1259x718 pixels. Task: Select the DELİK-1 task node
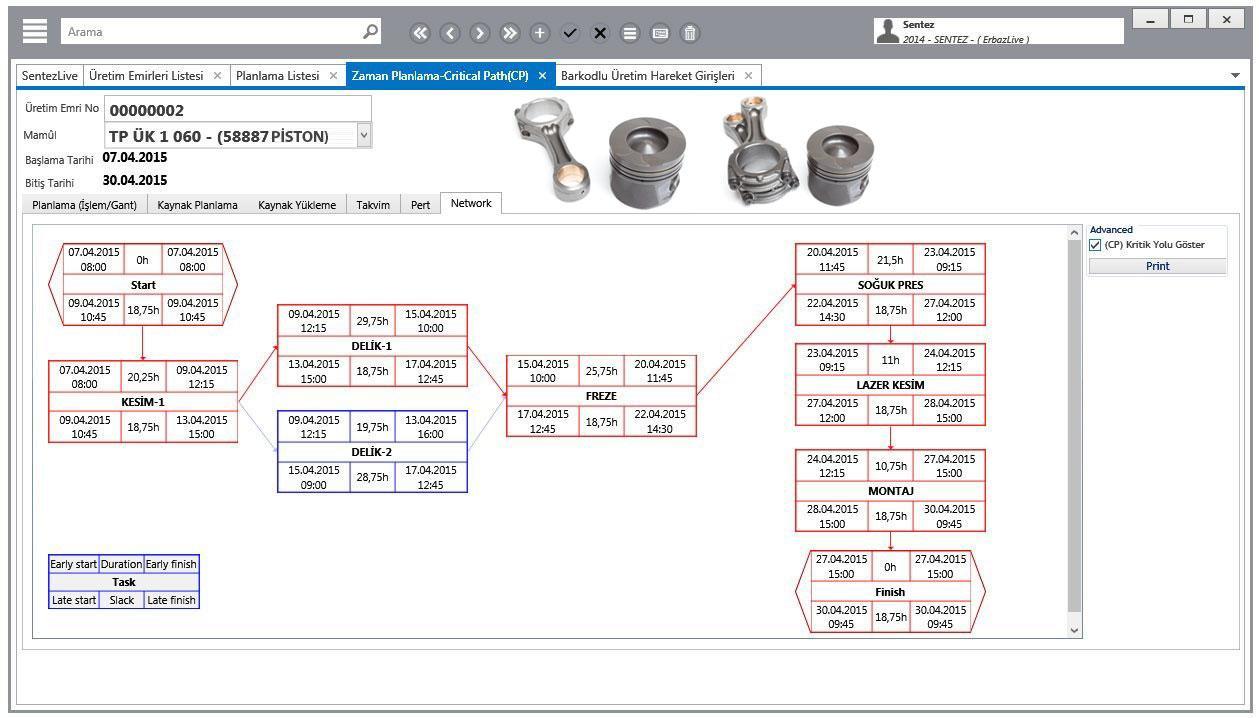click(x=372, y=346)
